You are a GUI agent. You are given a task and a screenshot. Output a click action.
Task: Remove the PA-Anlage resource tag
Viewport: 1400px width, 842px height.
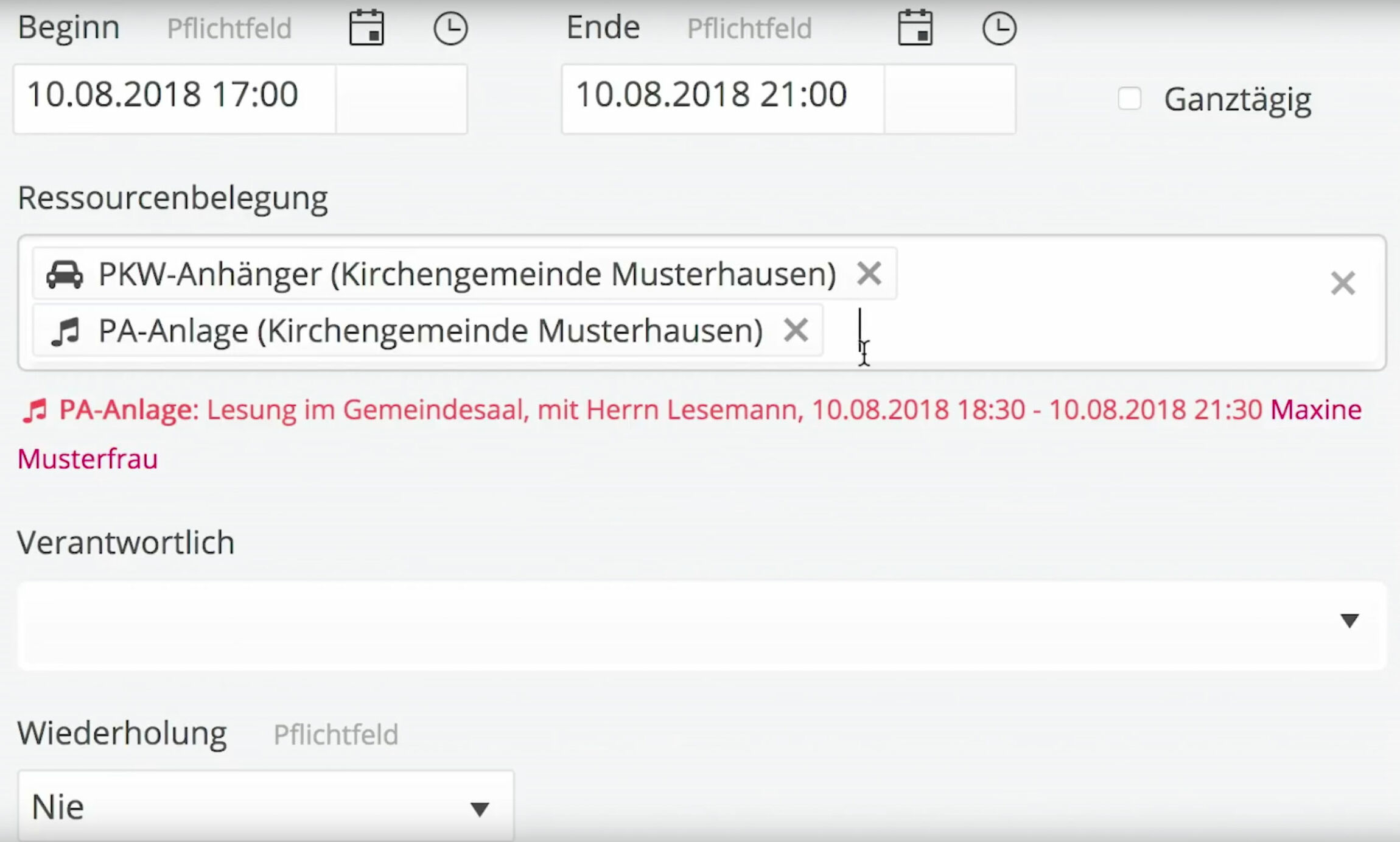tap(796, 331)
